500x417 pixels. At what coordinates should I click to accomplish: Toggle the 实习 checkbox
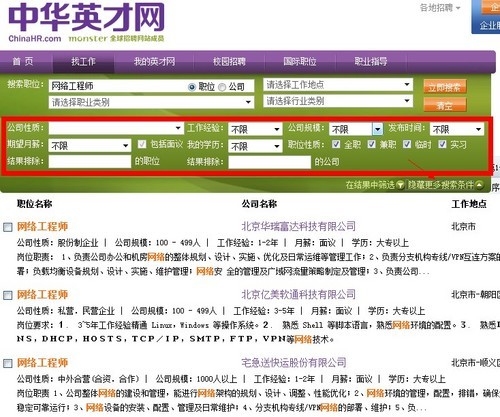click(442, 144)
